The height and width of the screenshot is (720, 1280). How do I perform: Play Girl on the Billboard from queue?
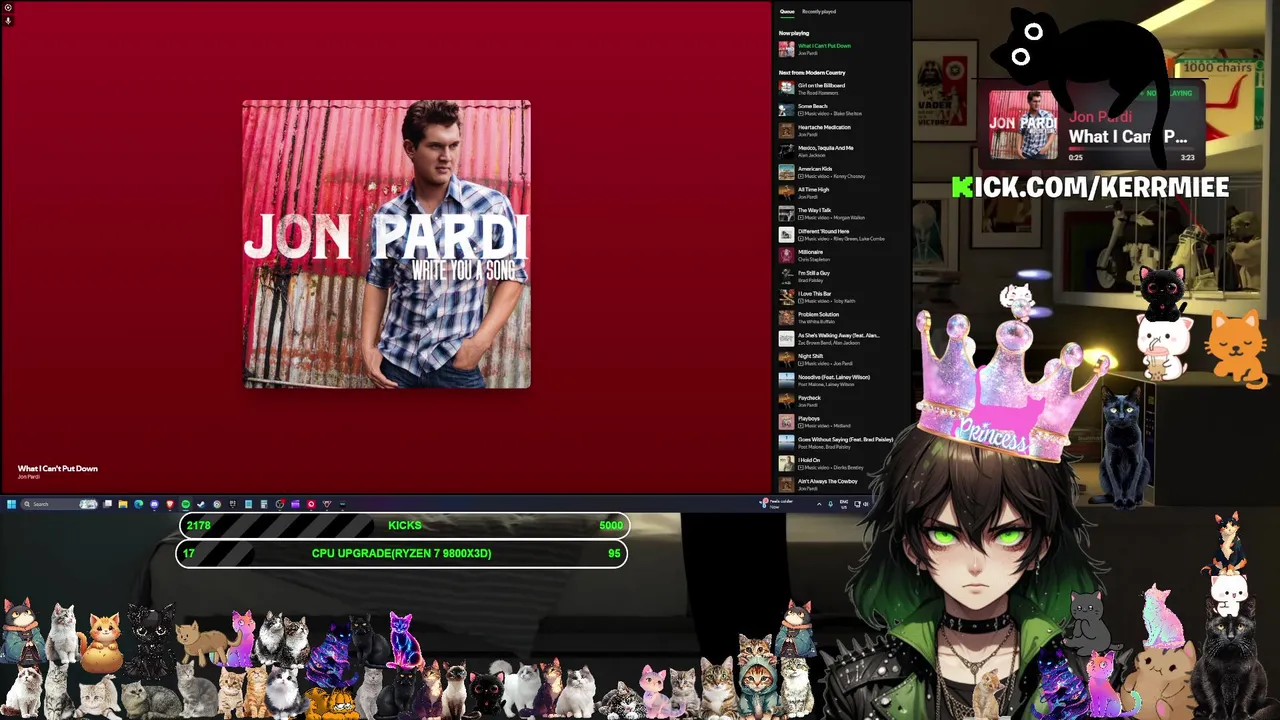coord(840,89)
